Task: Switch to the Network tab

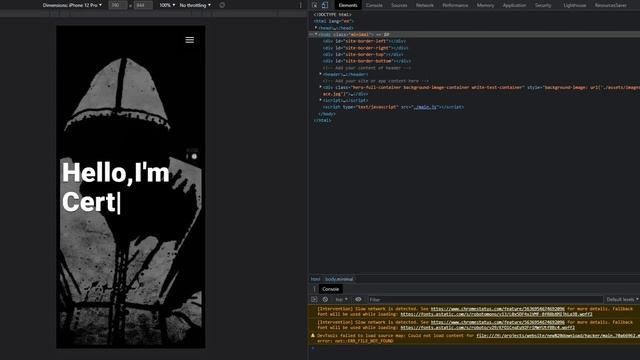Action: coord(424,5)
